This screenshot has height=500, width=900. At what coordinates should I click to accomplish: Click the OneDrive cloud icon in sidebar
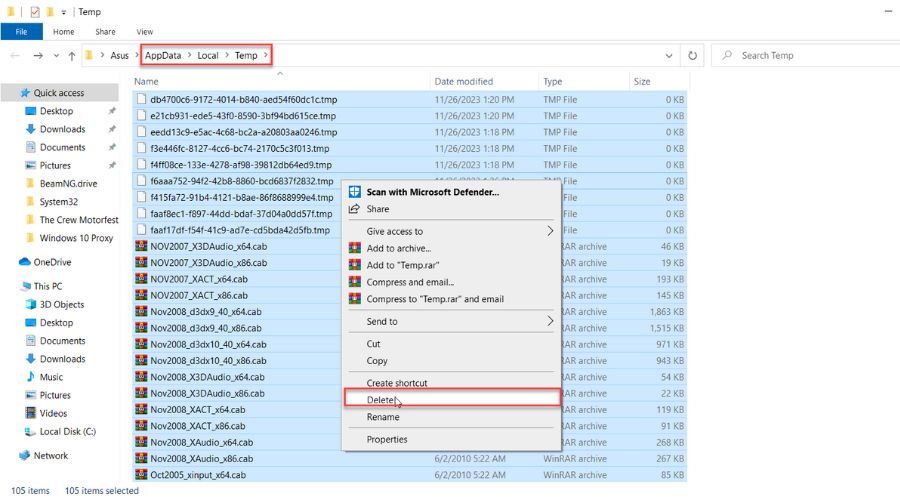click(x=25, y=262)
